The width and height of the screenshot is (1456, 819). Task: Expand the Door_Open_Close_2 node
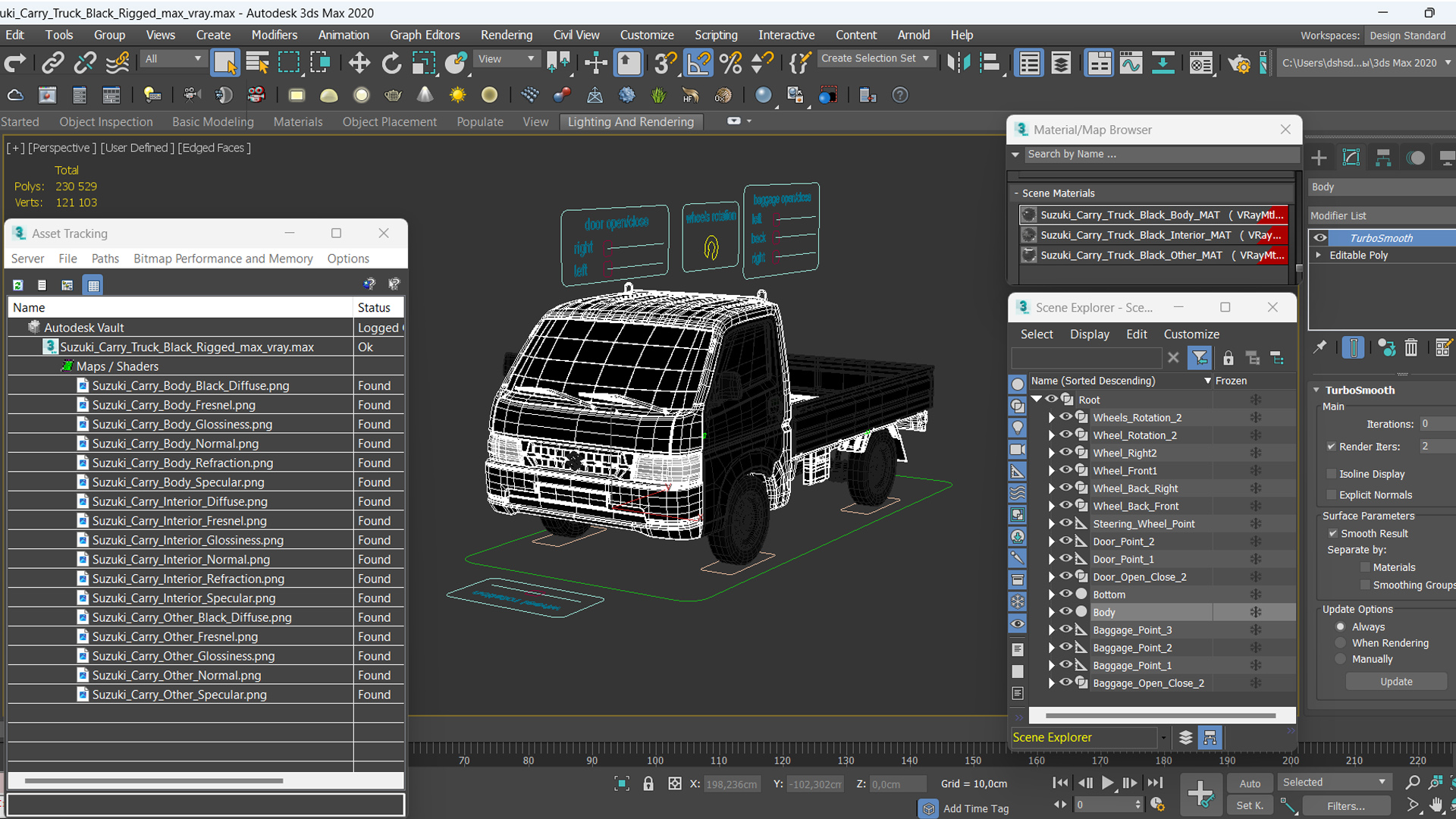[x=1051, y=577]
